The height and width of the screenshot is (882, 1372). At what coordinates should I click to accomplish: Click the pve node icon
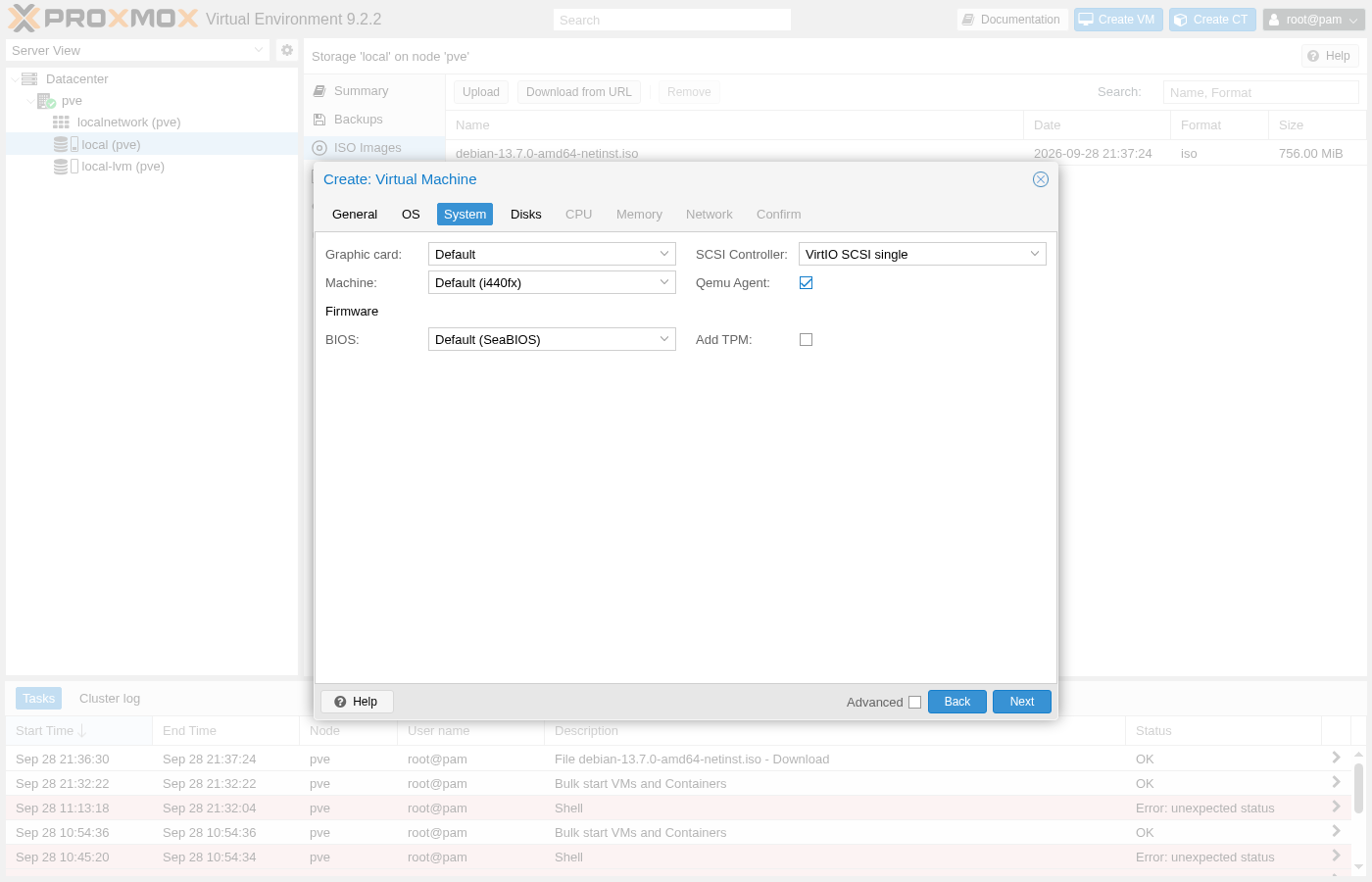pyautogui.click(x=46, y=101)
